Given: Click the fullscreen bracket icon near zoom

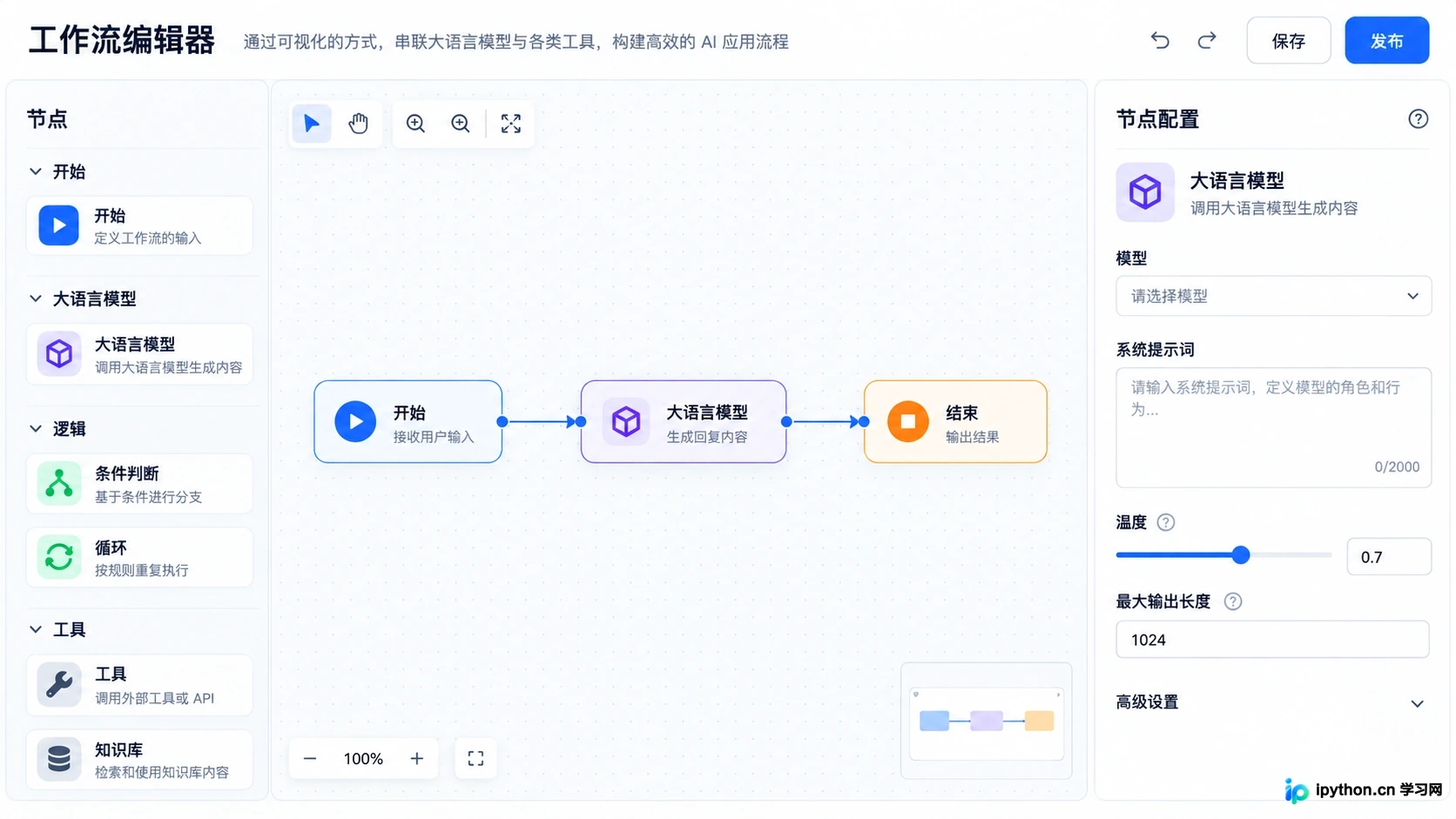Looking at the screenshot, I should click(475, 759).
